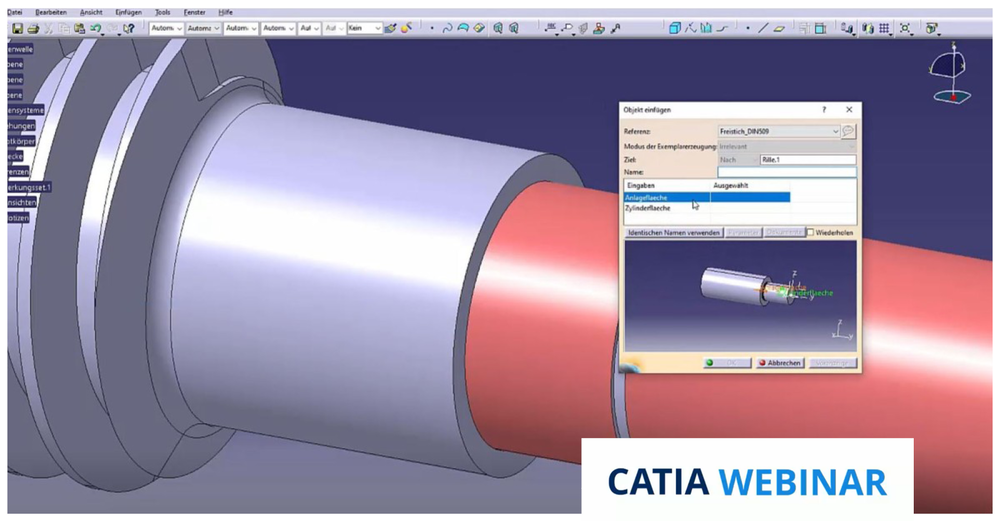
Task: Click the Save diskette icon in toolbar
Action: pos(17,29)
